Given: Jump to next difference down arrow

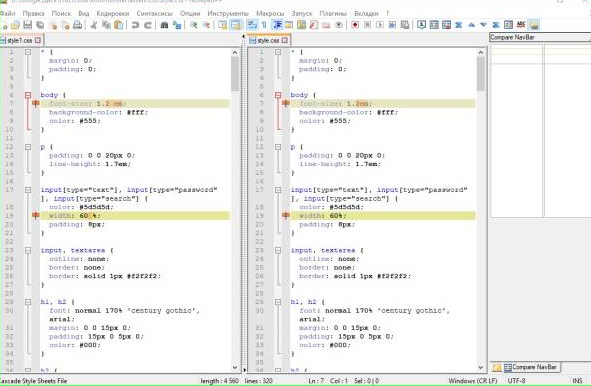Looking at the screenshot, I should click(484, 25).
